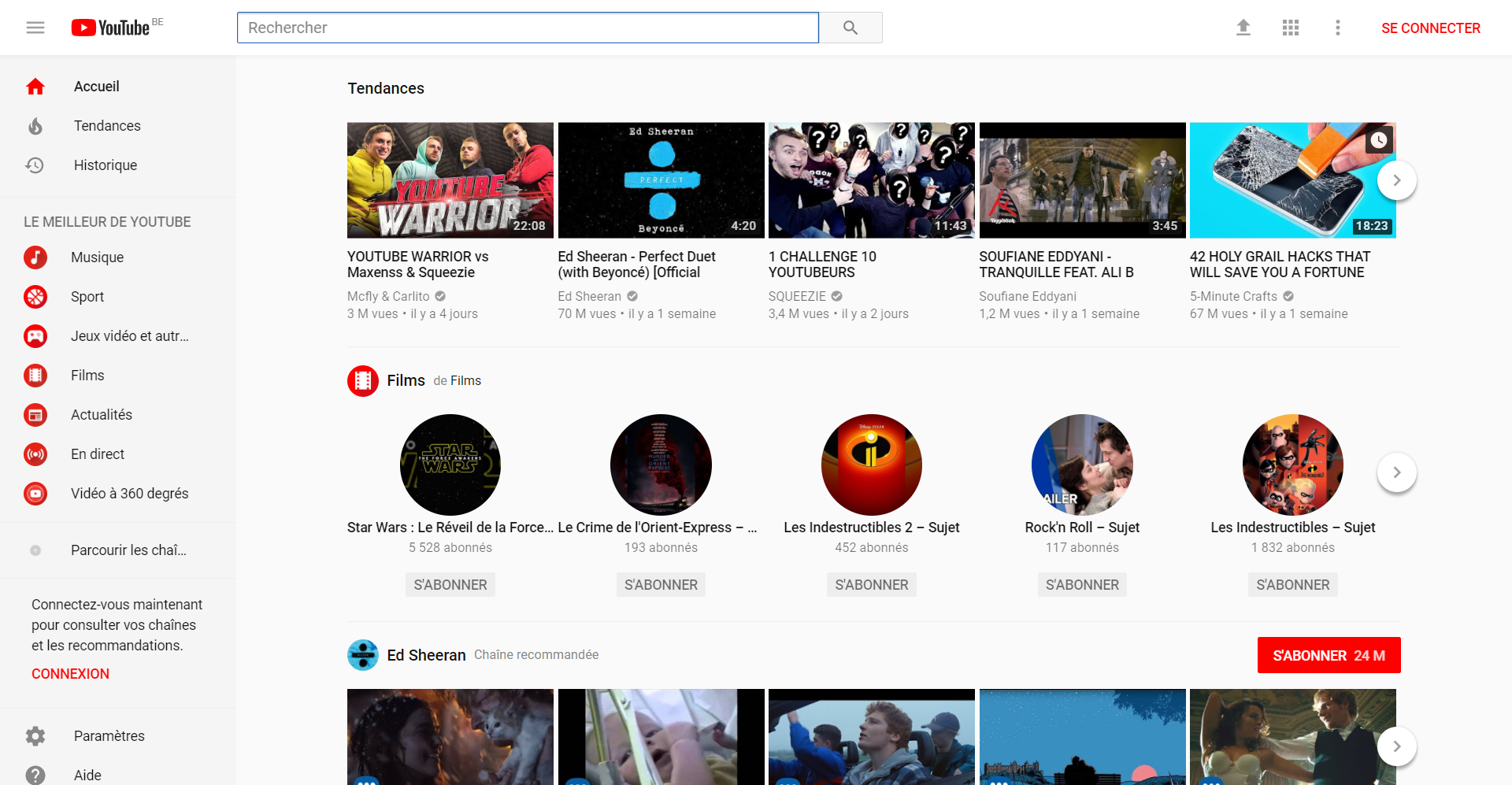
Task: Open Paramètres in the sidebar
Action: pyautogui.click(x=118, y=736)
